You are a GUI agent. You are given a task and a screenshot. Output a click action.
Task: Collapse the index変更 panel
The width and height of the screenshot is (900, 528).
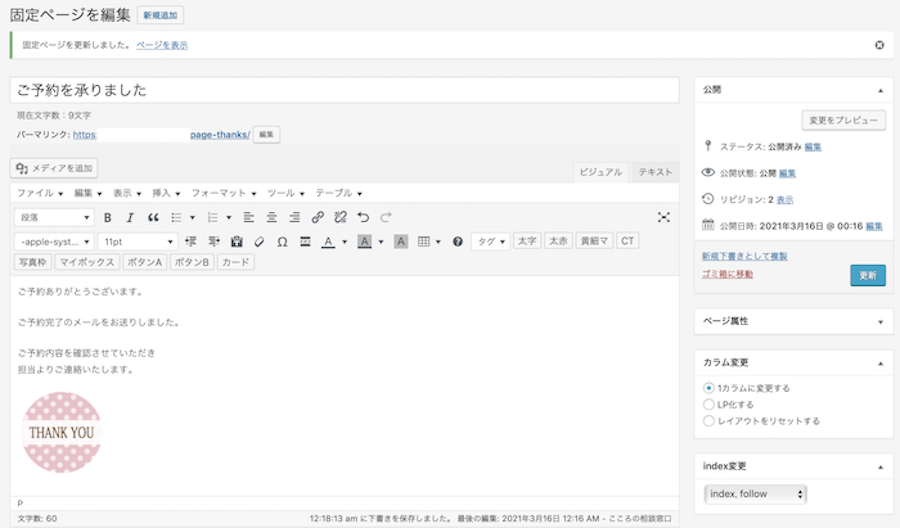point(880,467)
